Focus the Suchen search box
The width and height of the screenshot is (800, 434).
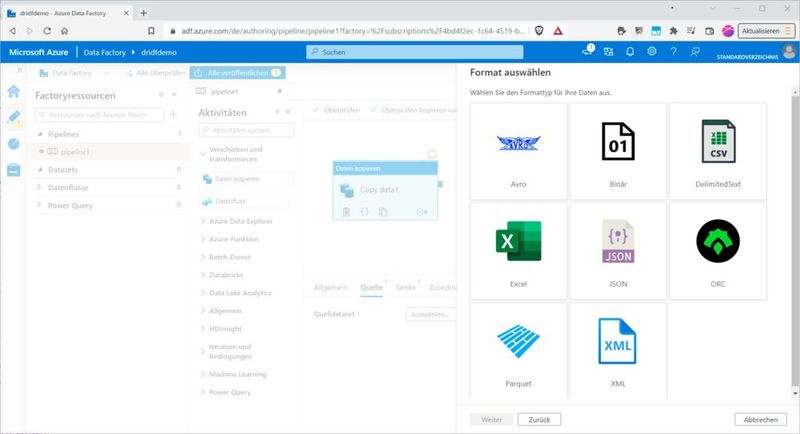click(x=414, y=52)
